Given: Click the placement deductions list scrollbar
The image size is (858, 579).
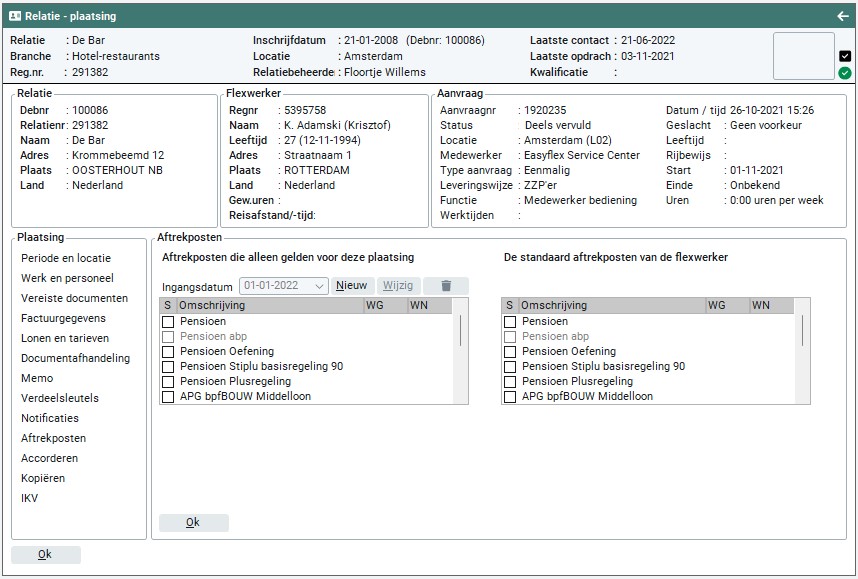Looking at the screenshot, I should [x=461, y=330].
